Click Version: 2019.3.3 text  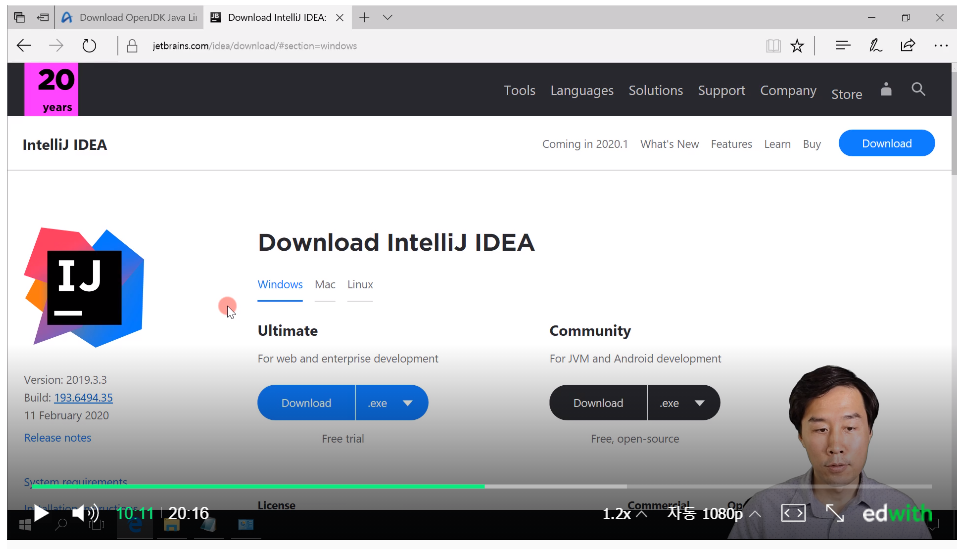(65, 380)
